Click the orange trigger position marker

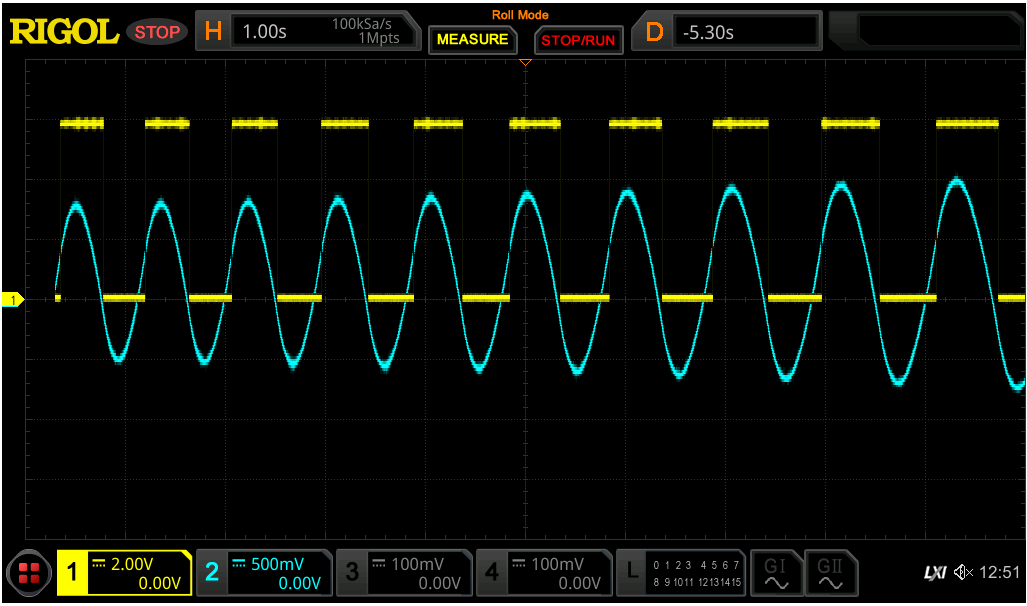click(x=525, y=62)
